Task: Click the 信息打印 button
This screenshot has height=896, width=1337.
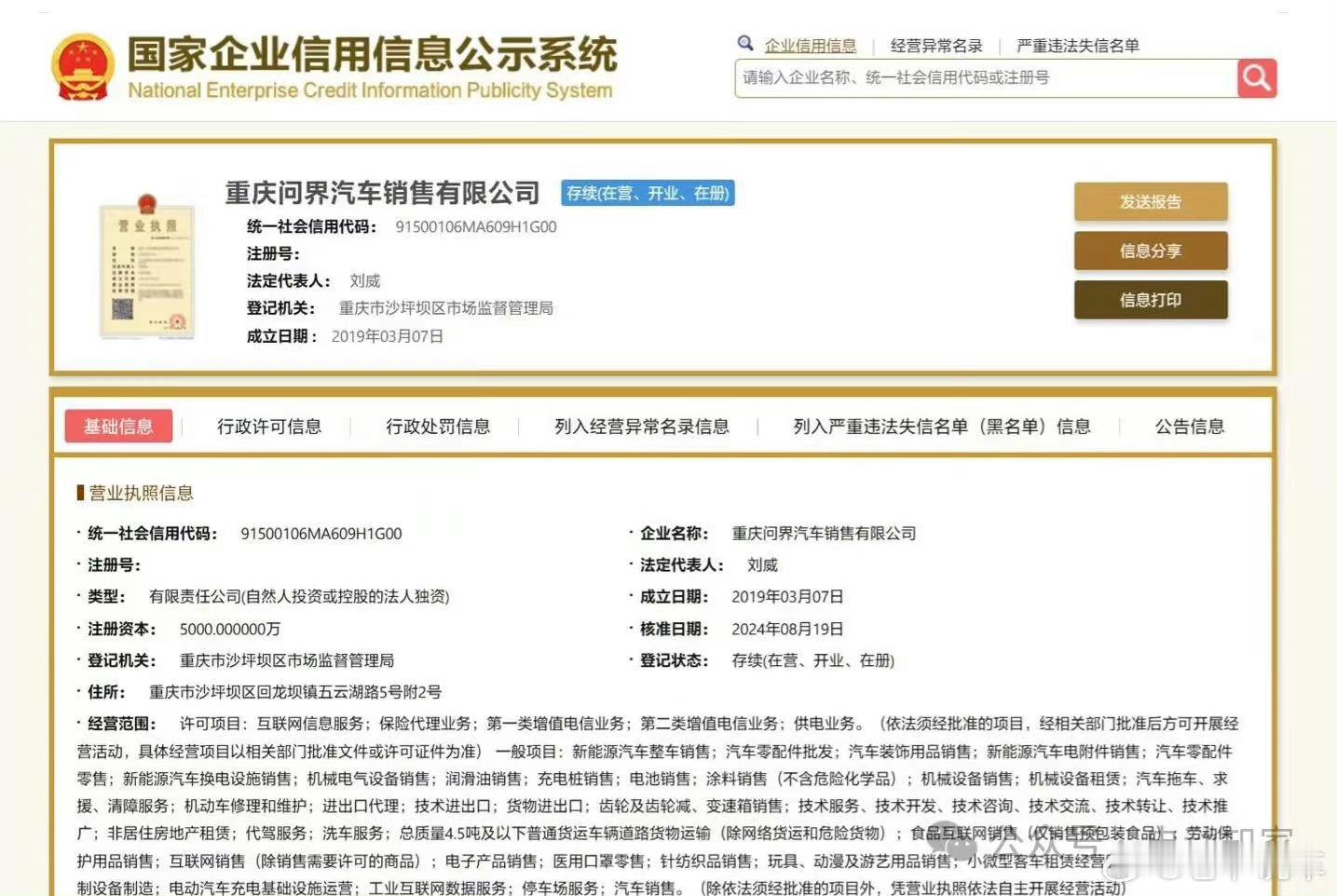Action: click(x=1151, y=300)
